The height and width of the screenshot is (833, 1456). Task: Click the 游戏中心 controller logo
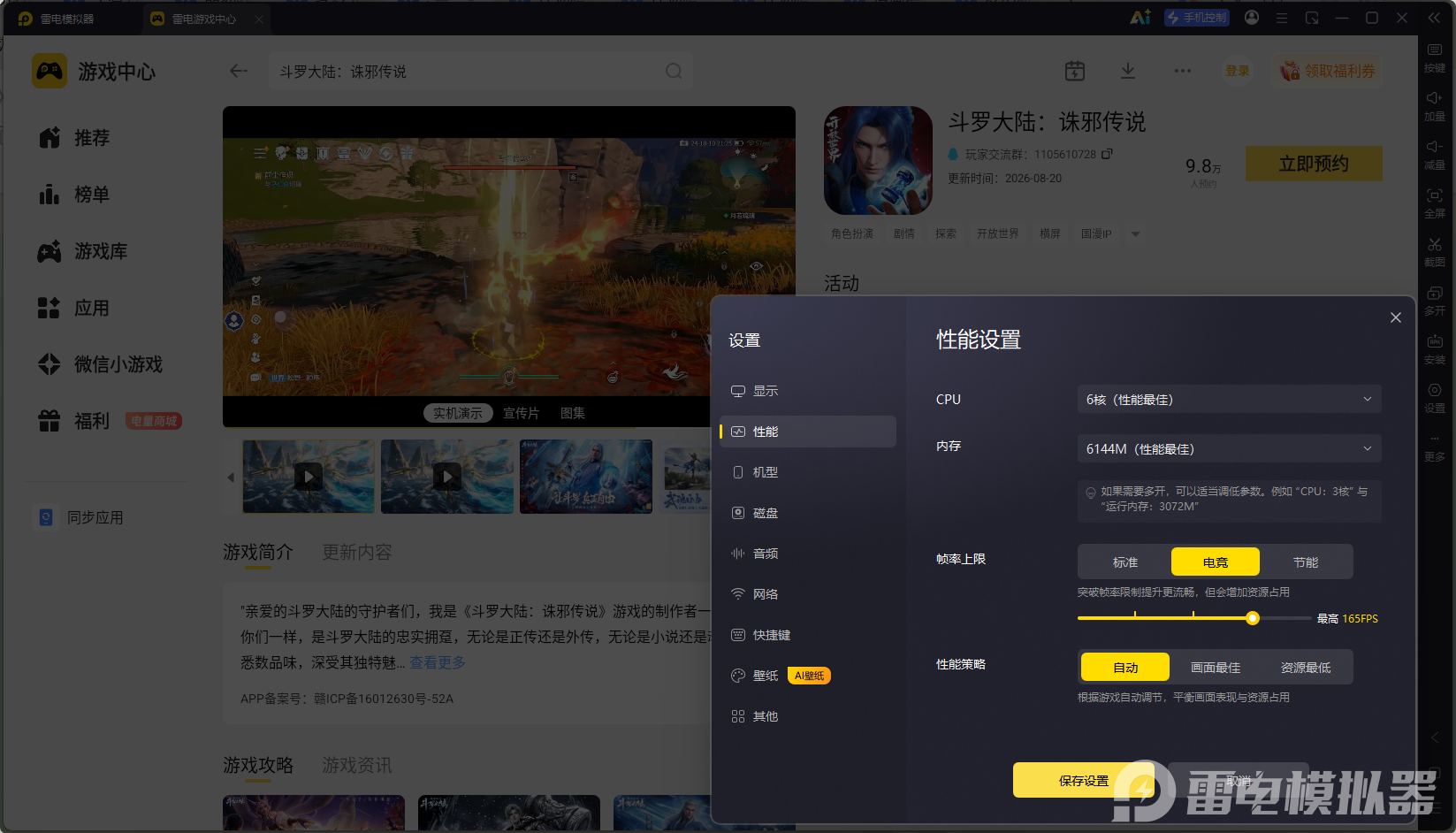pyautogui.click(x=50, y=71)
